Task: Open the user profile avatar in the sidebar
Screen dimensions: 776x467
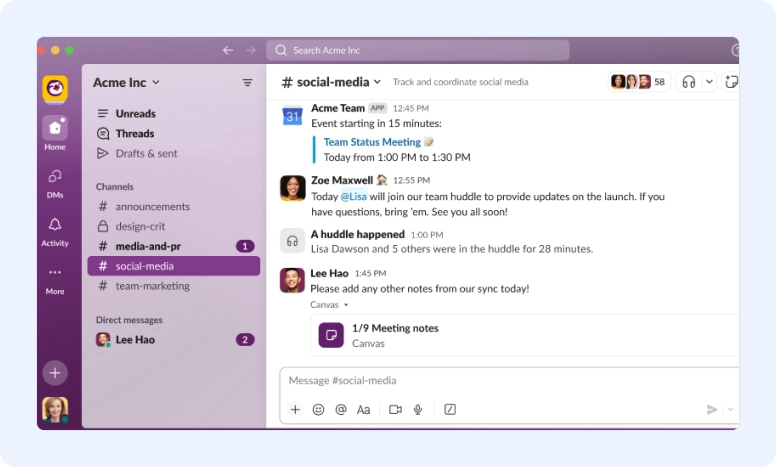Action: (x=55, y=410)
